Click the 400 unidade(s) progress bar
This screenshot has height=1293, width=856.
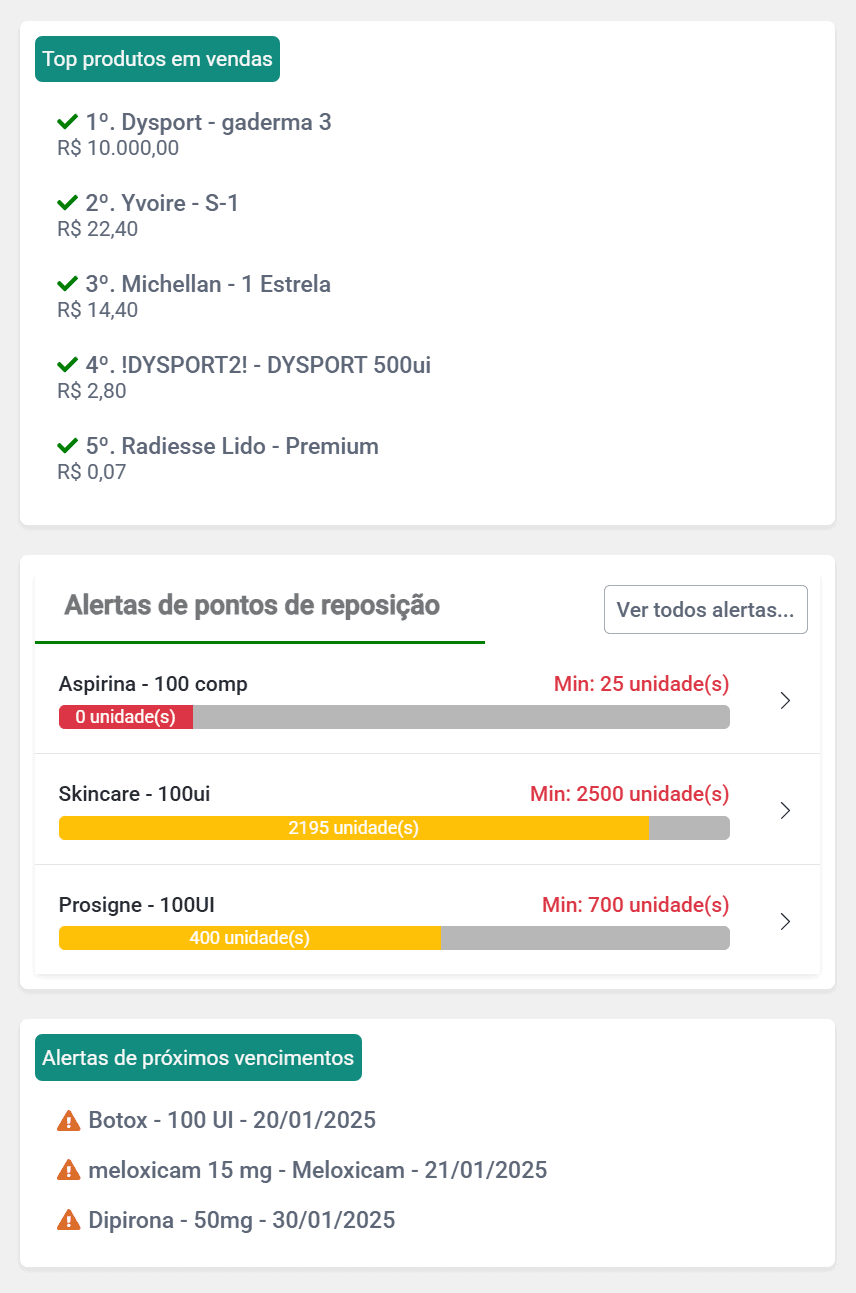[x=250, y=938]
